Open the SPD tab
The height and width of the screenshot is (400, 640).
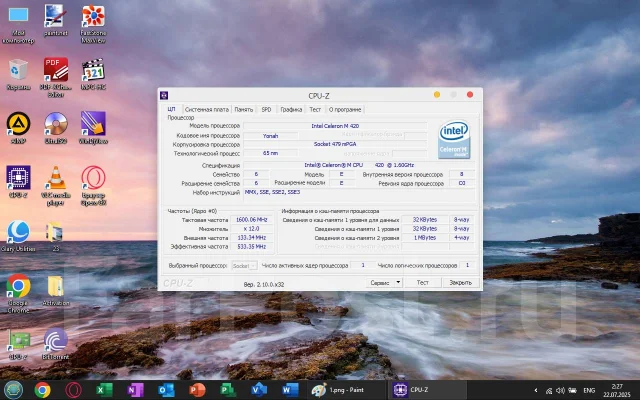click(x=266, y=109)
